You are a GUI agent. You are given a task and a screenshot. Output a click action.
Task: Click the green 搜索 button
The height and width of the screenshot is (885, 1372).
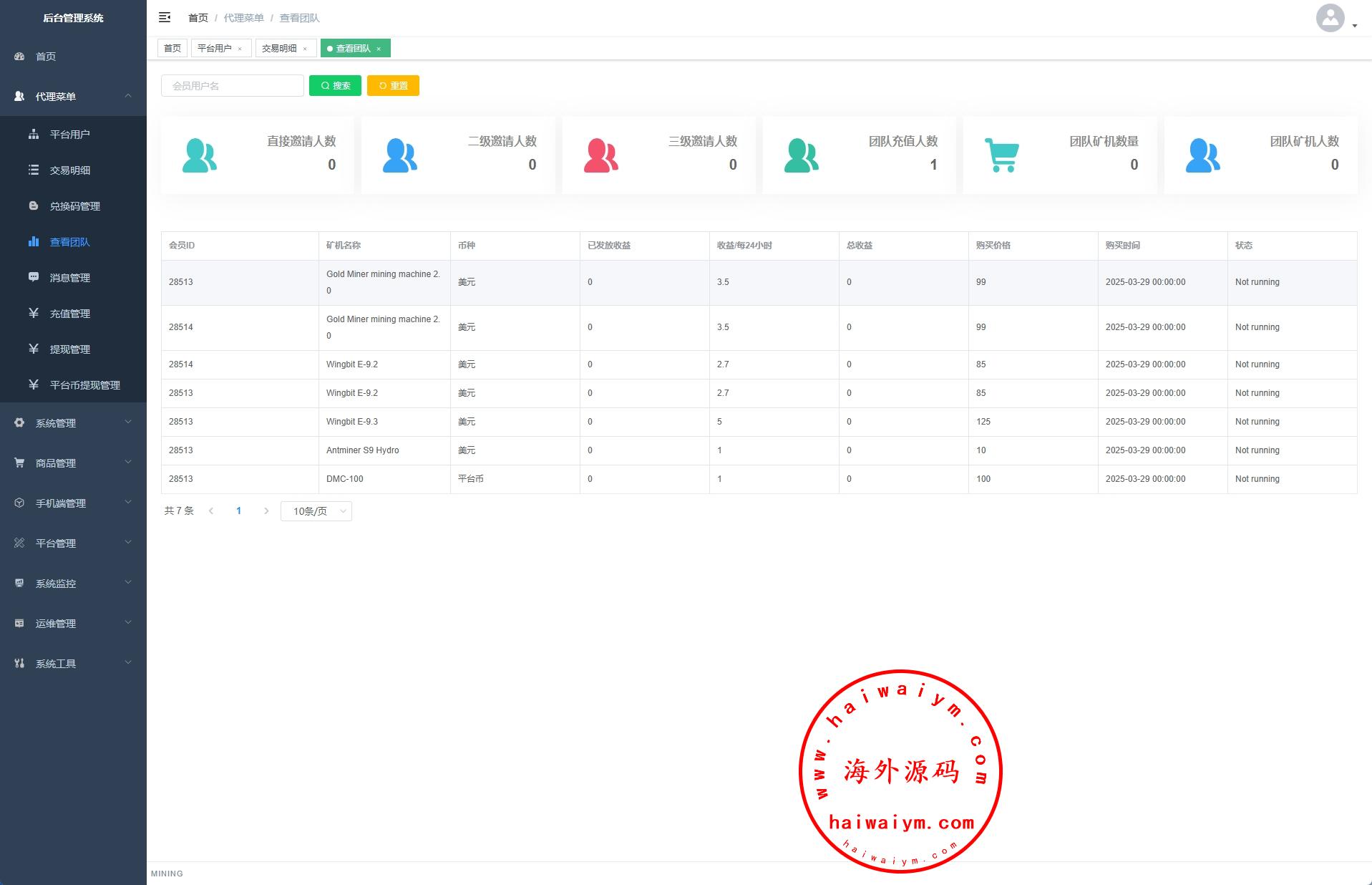click(x=335, y=86)
